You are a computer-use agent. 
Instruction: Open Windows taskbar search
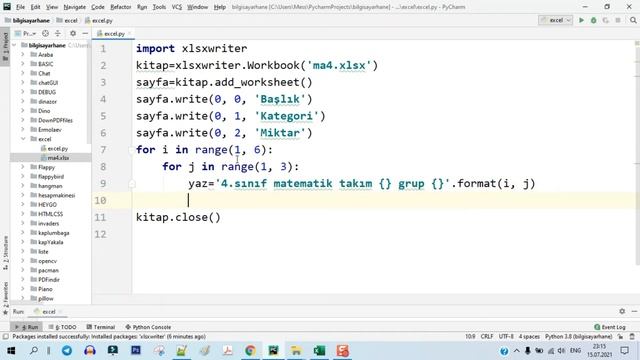pyautogui.click(x=34, y=350)
